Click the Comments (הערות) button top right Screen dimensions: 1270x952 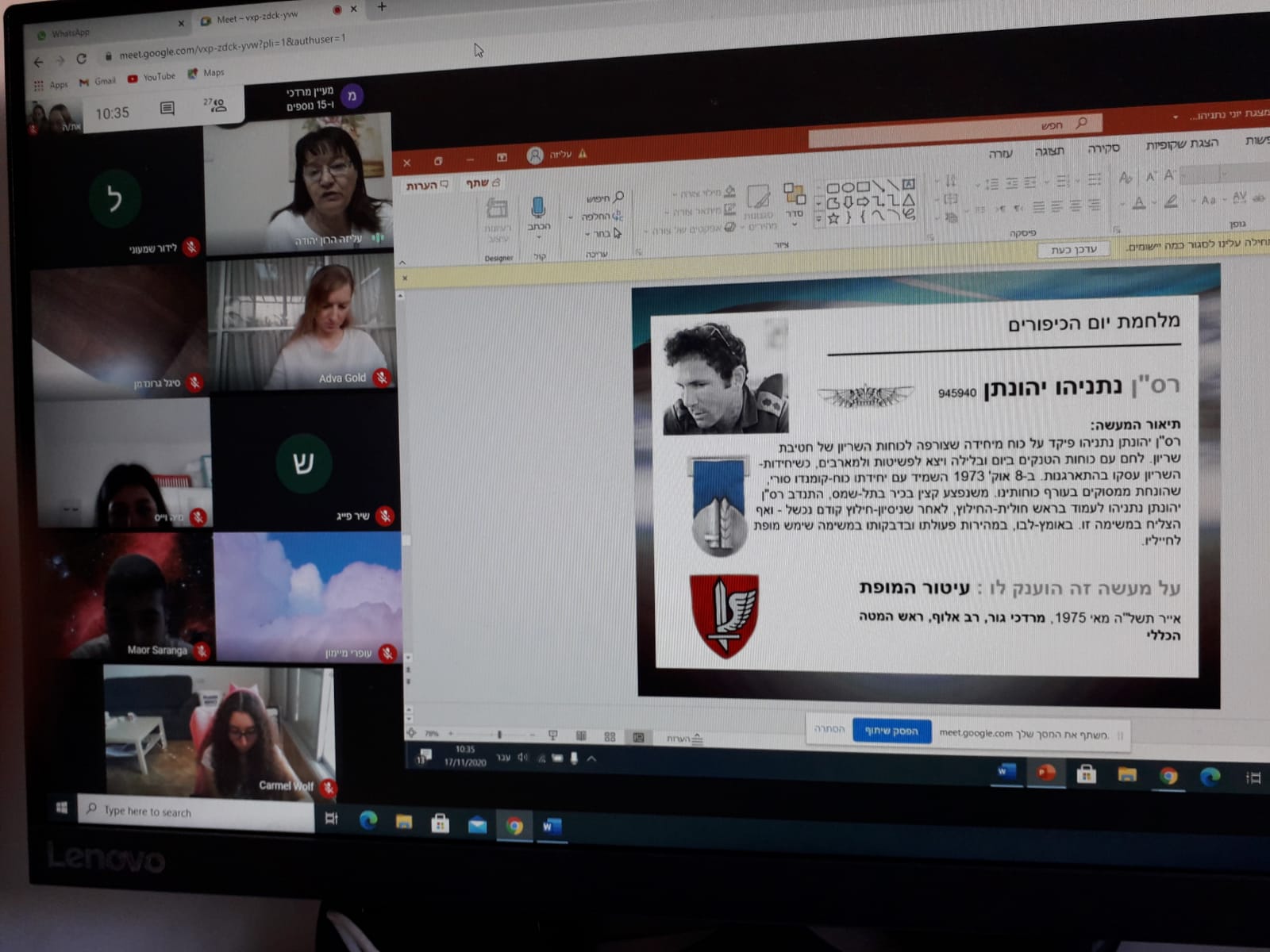[427, 185]
